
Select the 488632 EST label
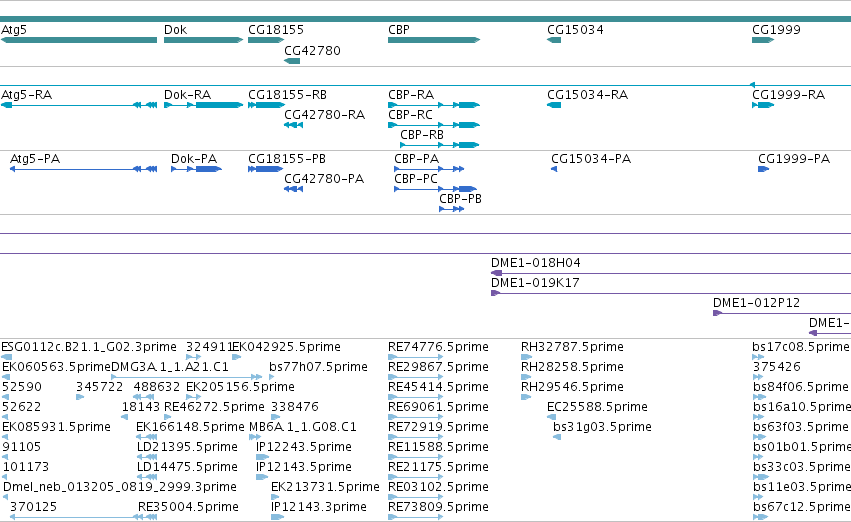click(156, 387)
